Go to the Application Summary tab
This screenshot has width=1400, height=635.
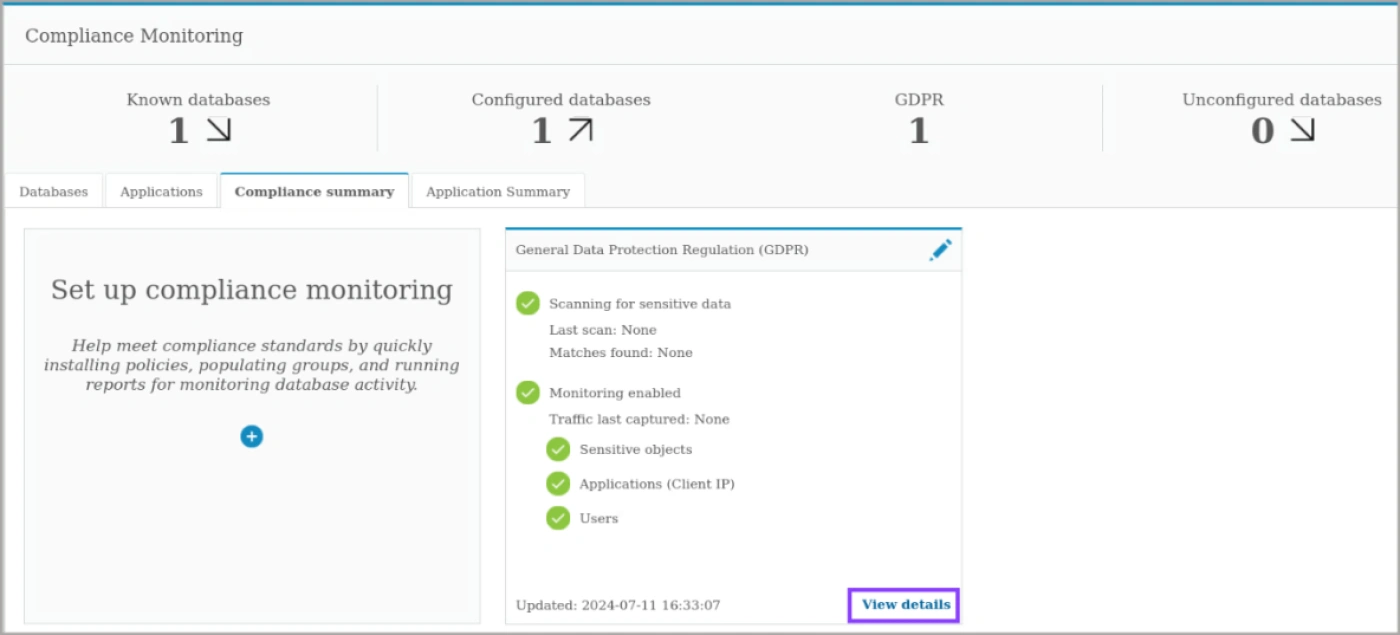tap(498, 192)
